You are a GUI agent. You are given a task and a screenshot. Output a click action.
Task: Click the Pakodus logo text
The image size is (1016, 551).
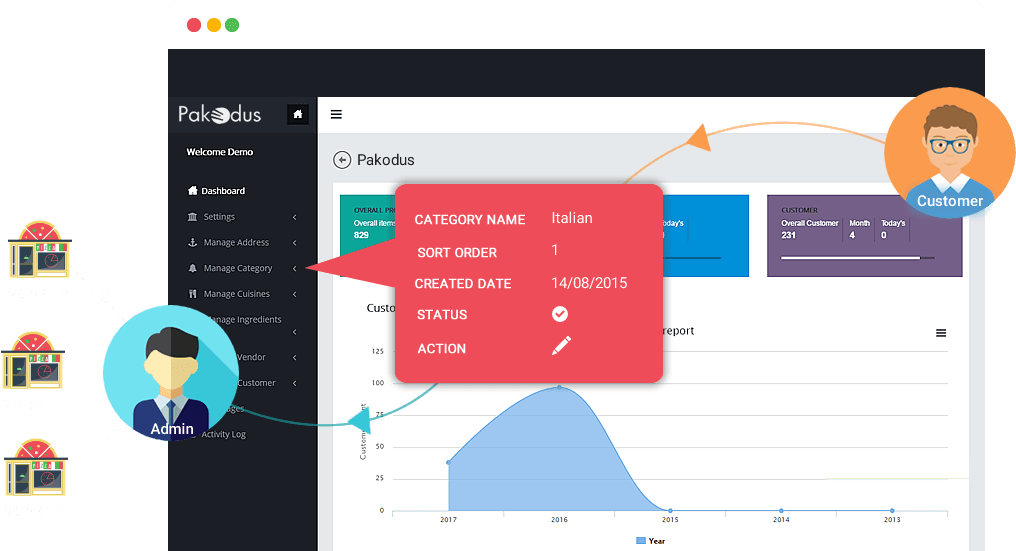tap(220, 114)
